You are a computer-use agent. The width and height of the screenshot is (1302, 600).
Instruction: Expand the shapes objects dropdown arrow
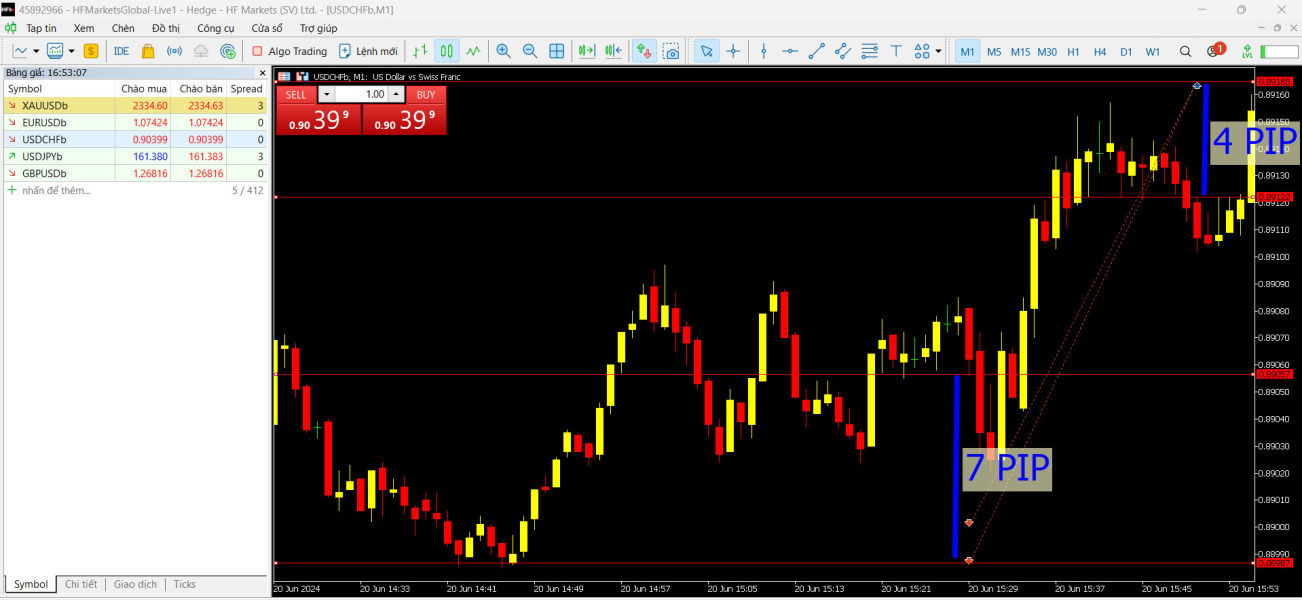click(938, 51)
